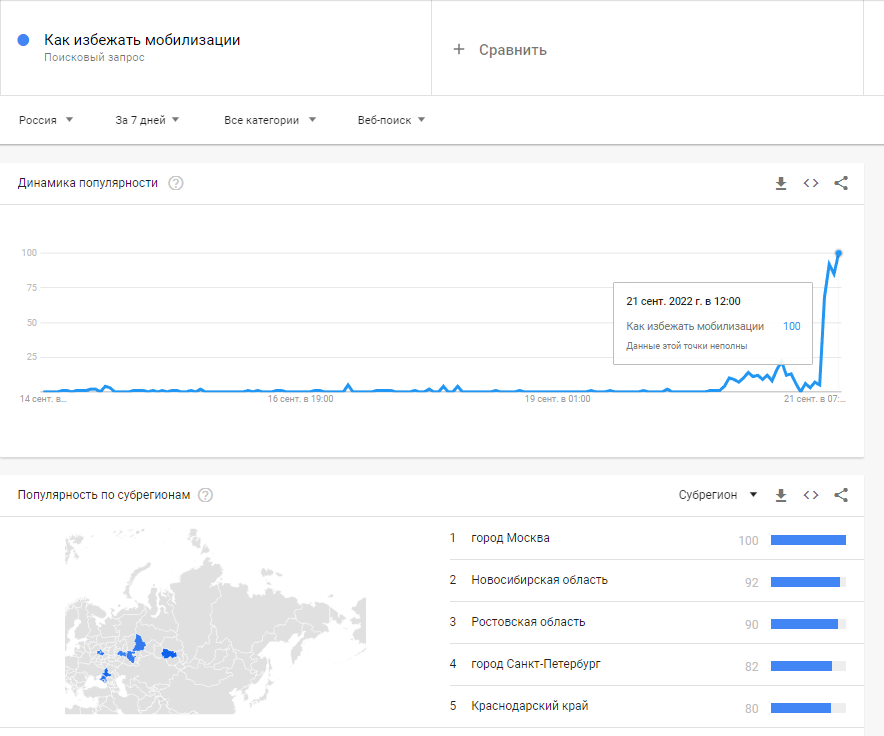
Task: Open the Россия country dropdown
Action: (46, 120)
